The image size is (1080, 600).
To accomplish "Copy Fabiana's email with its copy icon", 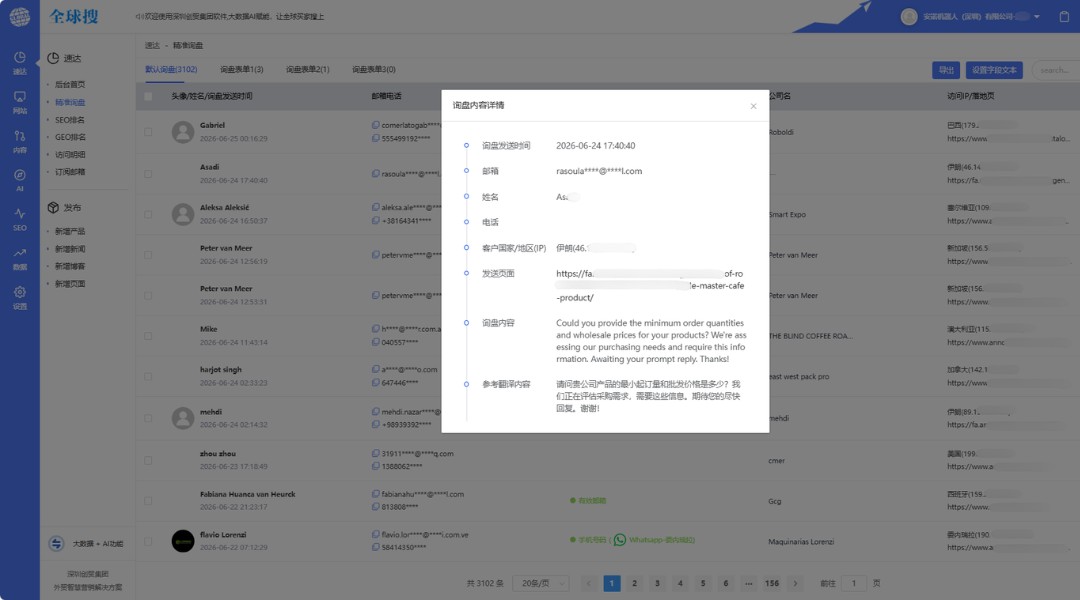I will click(375, 494).
